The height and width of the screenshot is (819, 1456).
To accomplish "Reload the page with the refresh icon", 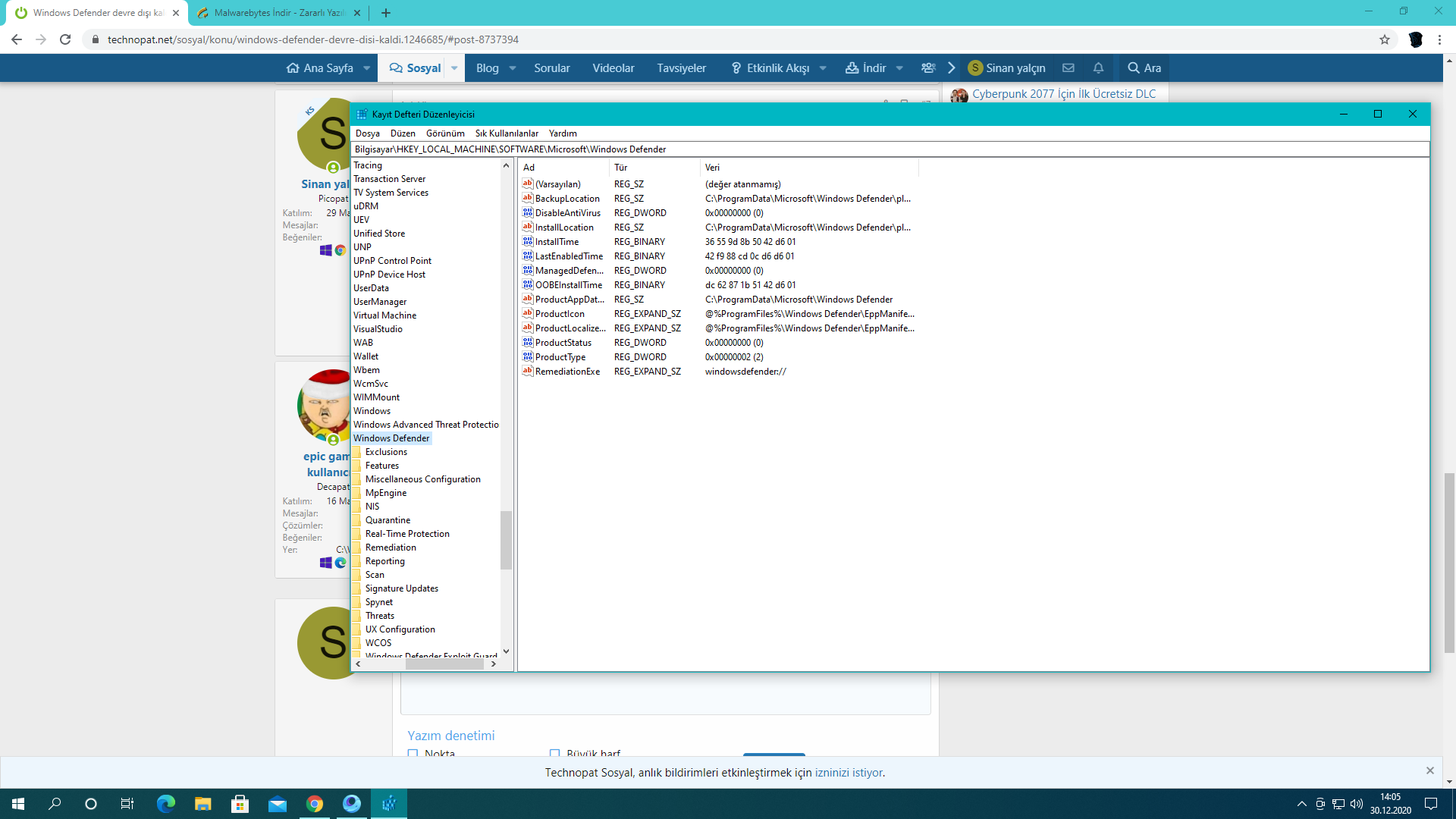I will 65,39.
